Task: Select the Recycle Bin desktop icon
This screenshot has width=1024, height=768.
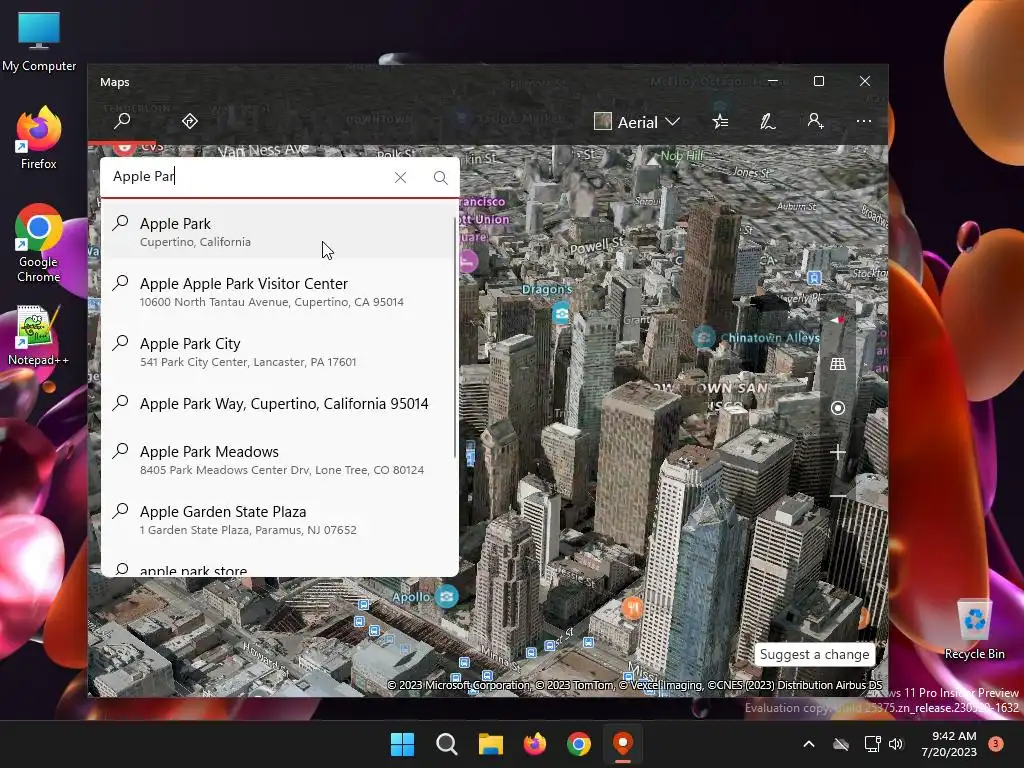Action: coord(974,630)
